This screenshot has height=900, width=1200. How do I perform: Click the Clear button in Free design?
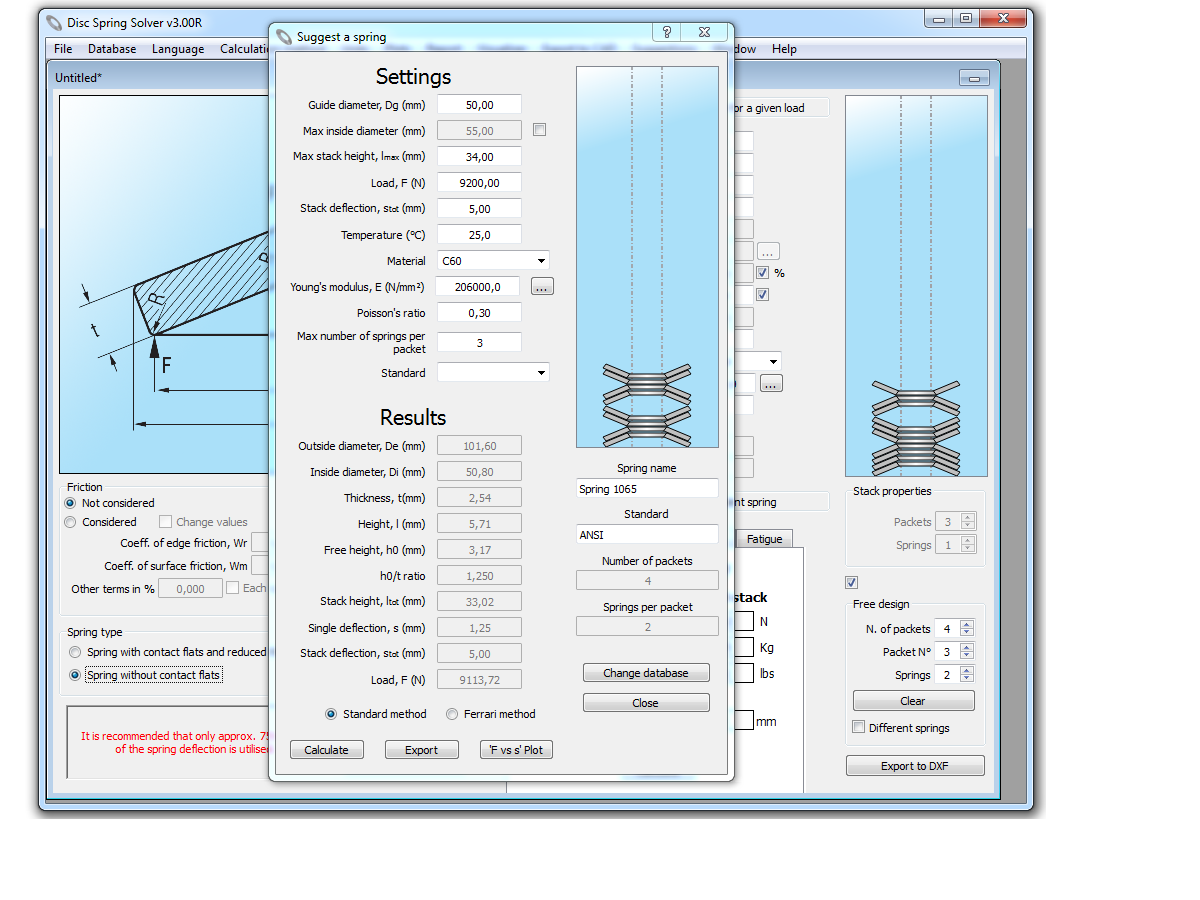click(913, 701)
